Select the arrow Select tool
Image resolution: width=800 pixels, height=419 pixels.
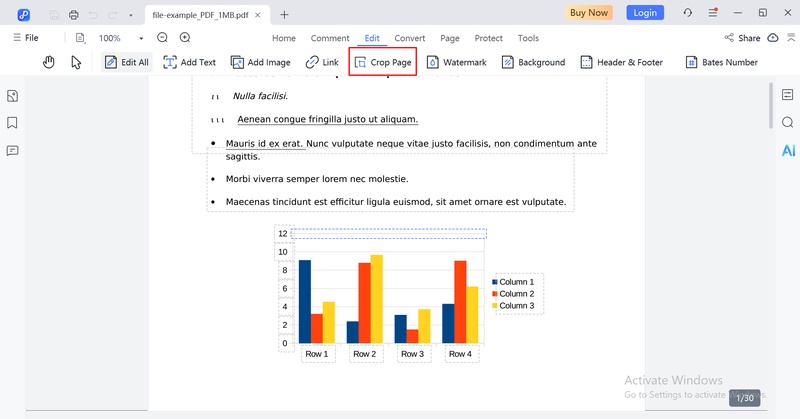click(x=76, y=62)
